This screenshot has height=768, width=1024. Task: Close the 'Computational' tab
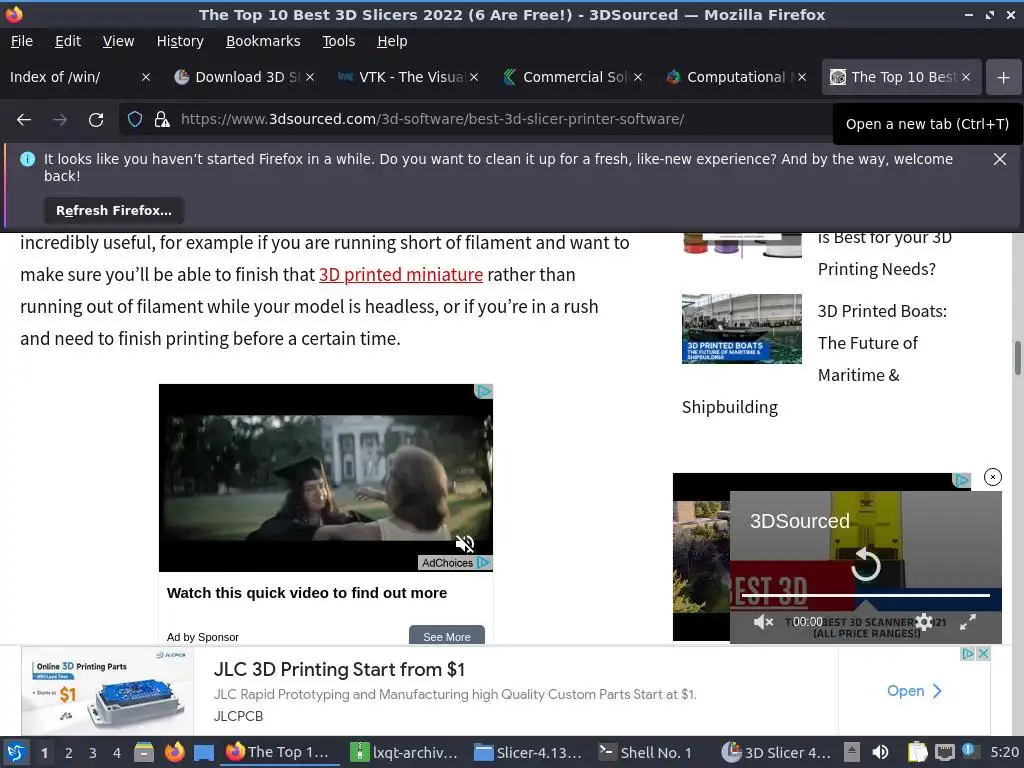tap(802, 77)
